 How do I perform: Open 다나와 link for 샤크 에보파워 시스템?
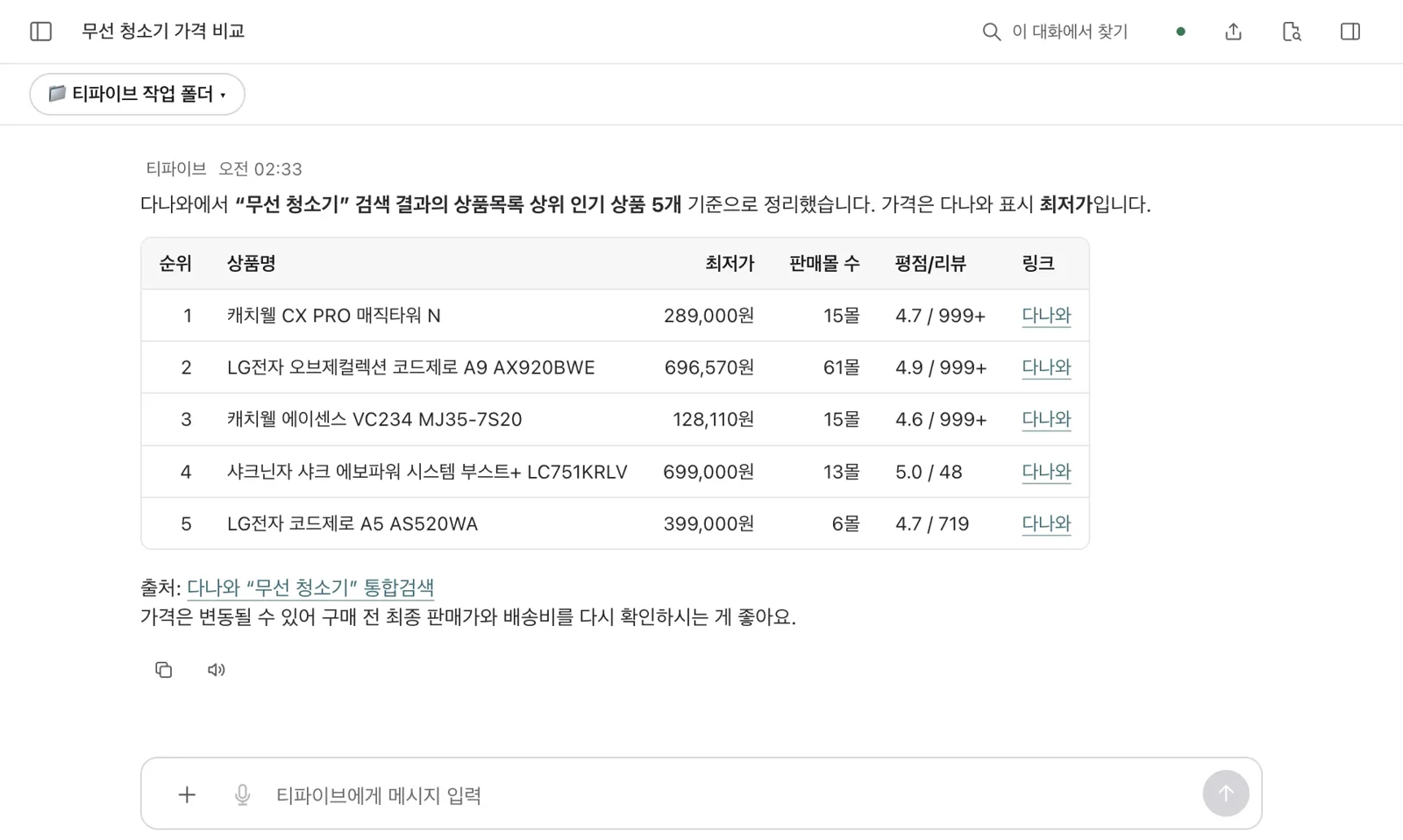click(x=1046, y=472)
